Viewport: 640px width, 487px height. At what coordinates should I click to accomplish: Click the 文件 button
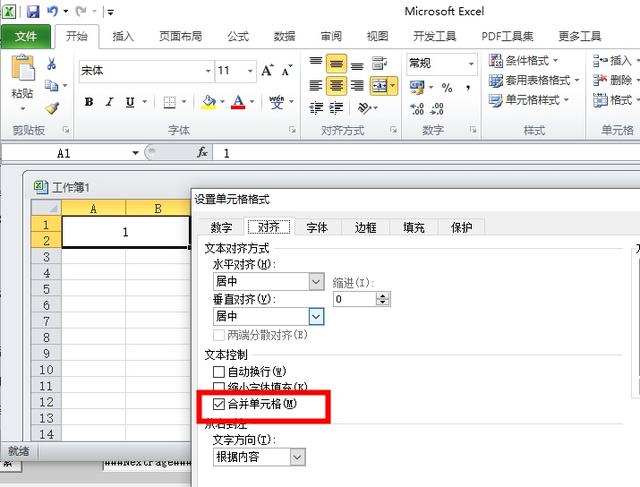pyautogui.click(x=26, y=37)
